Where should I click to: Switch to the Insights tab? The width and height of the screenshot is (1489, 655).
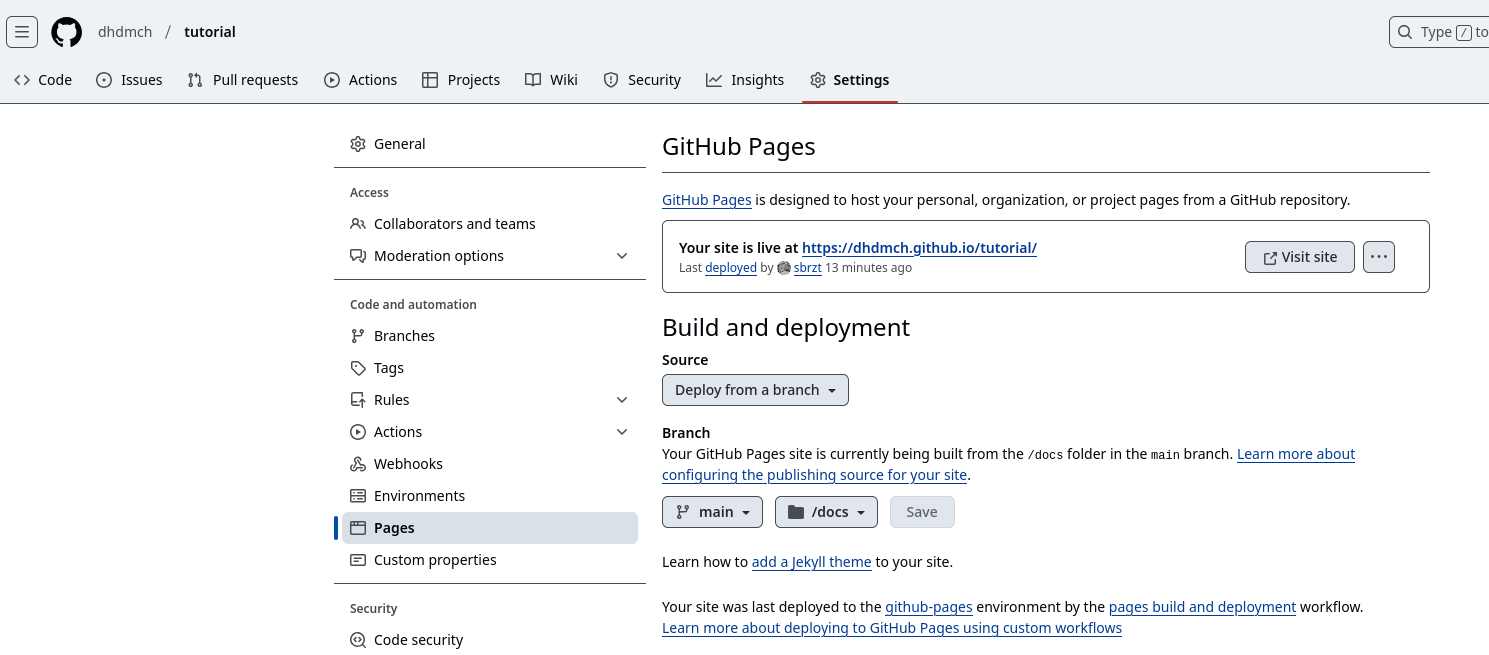coord(745,80)
